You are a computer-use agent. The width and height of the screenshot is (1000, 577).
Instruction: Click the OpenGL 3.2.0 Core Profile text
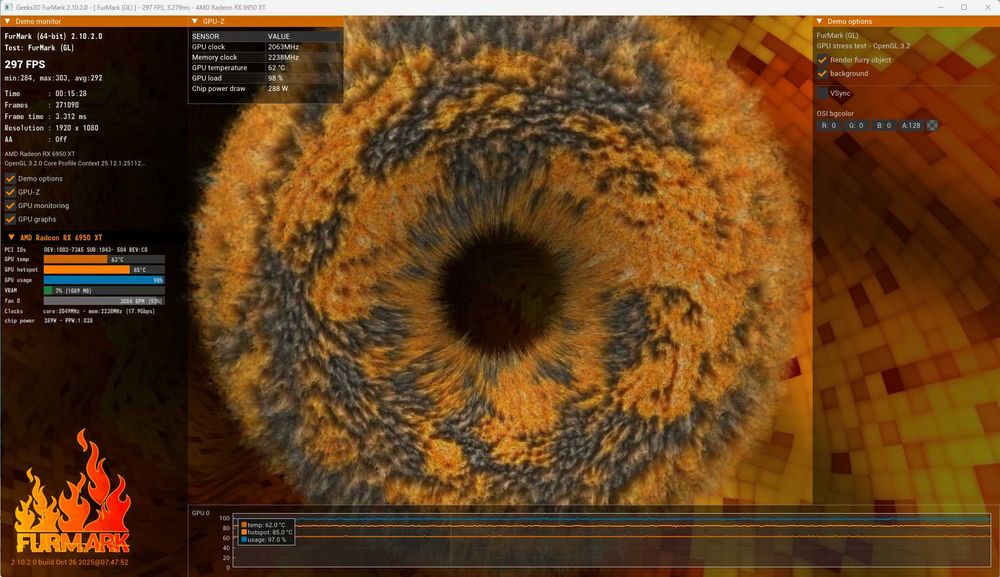75,163
